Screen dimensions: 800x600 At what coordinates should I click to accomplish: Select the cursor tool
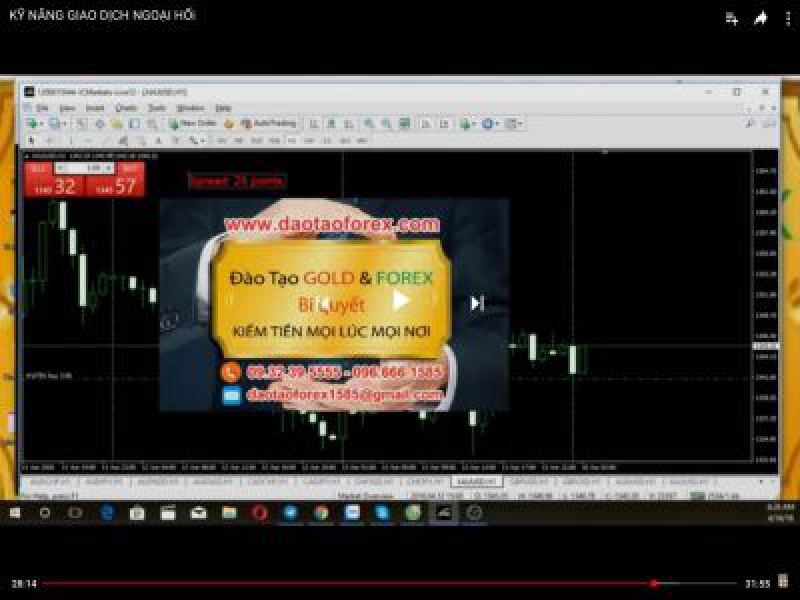[x=32, y=140]
